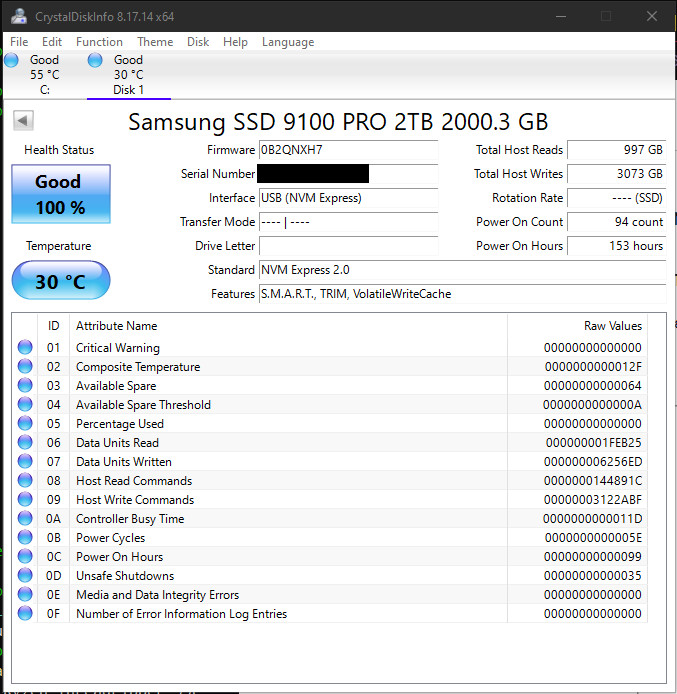Select the Unsafe Shutdowns attribute name

click(125, 576)
